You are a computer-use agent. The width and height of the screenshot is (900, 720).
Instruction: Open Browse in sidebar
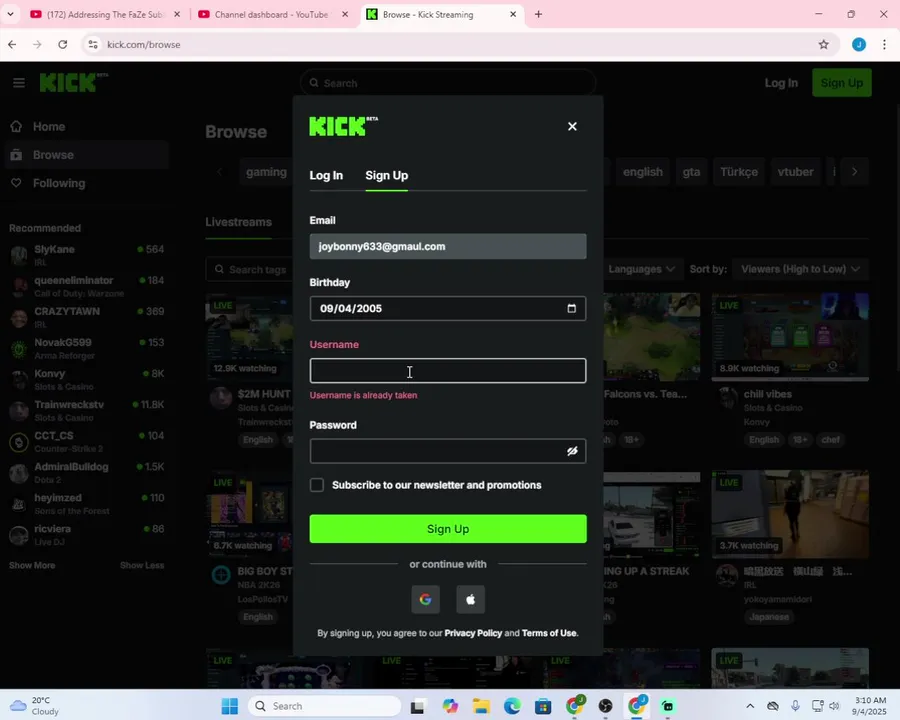(86, 155)
